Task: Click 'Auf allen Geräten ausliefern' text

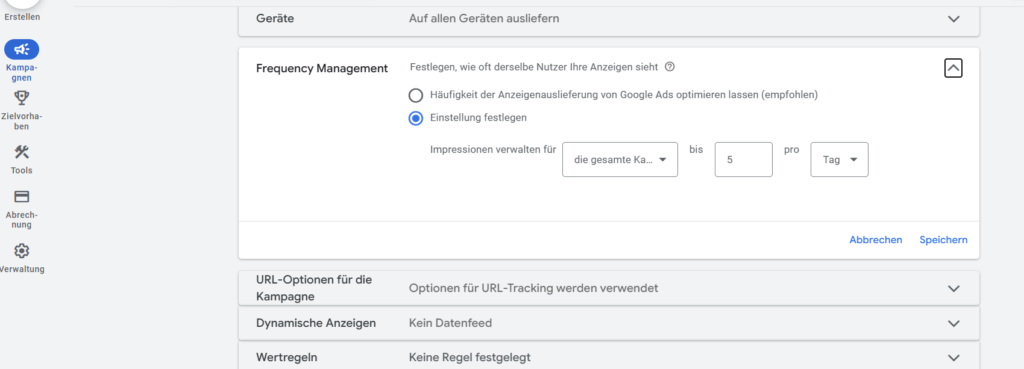Action: [x=484, y=19]
